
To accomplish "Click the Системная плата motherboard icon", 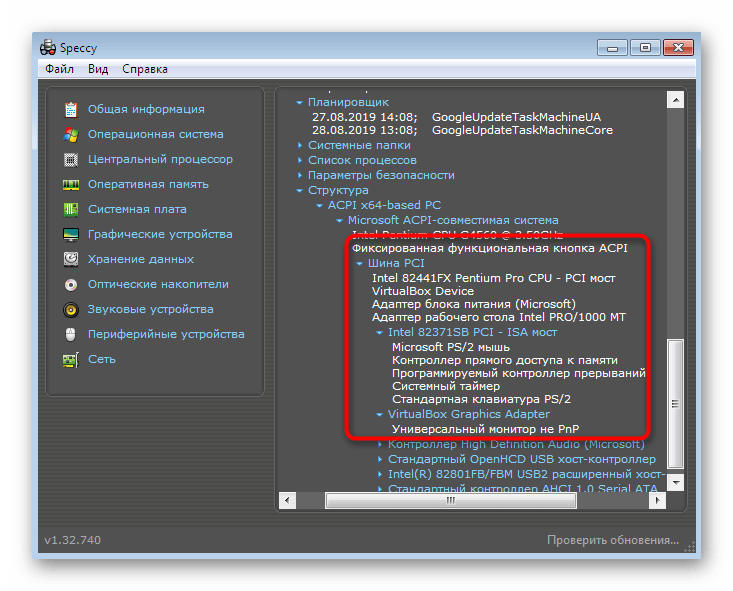I will pos(71,209).
